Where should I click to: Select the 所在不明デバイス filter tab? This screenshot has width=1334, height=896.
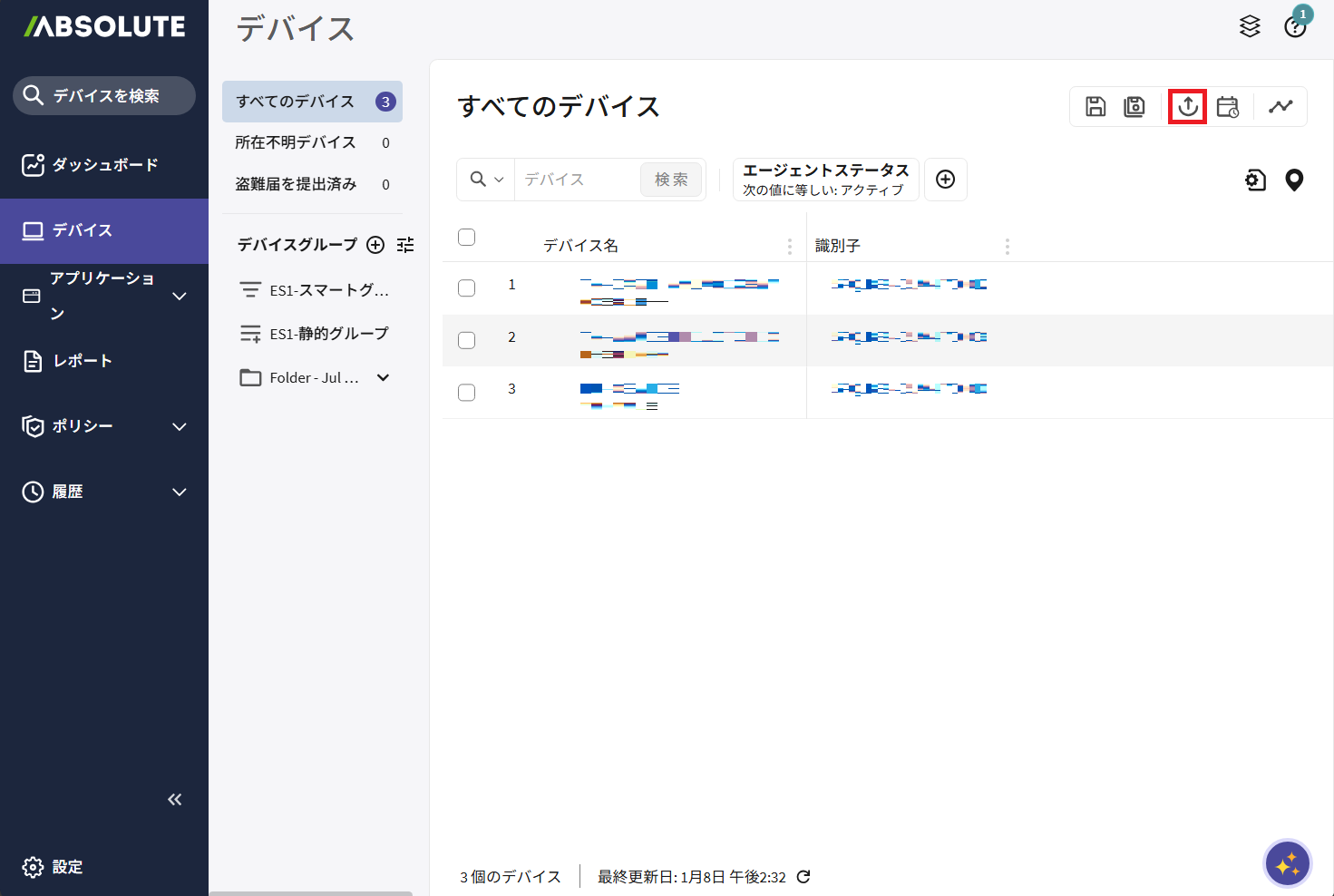pos(296,143)
